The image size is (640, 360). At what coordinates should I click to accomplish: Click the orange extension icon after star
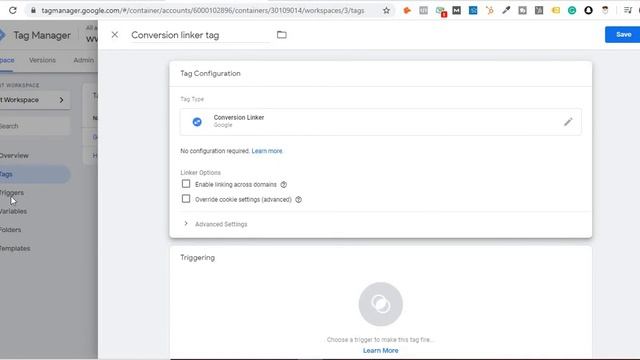(x=407, y=11)
